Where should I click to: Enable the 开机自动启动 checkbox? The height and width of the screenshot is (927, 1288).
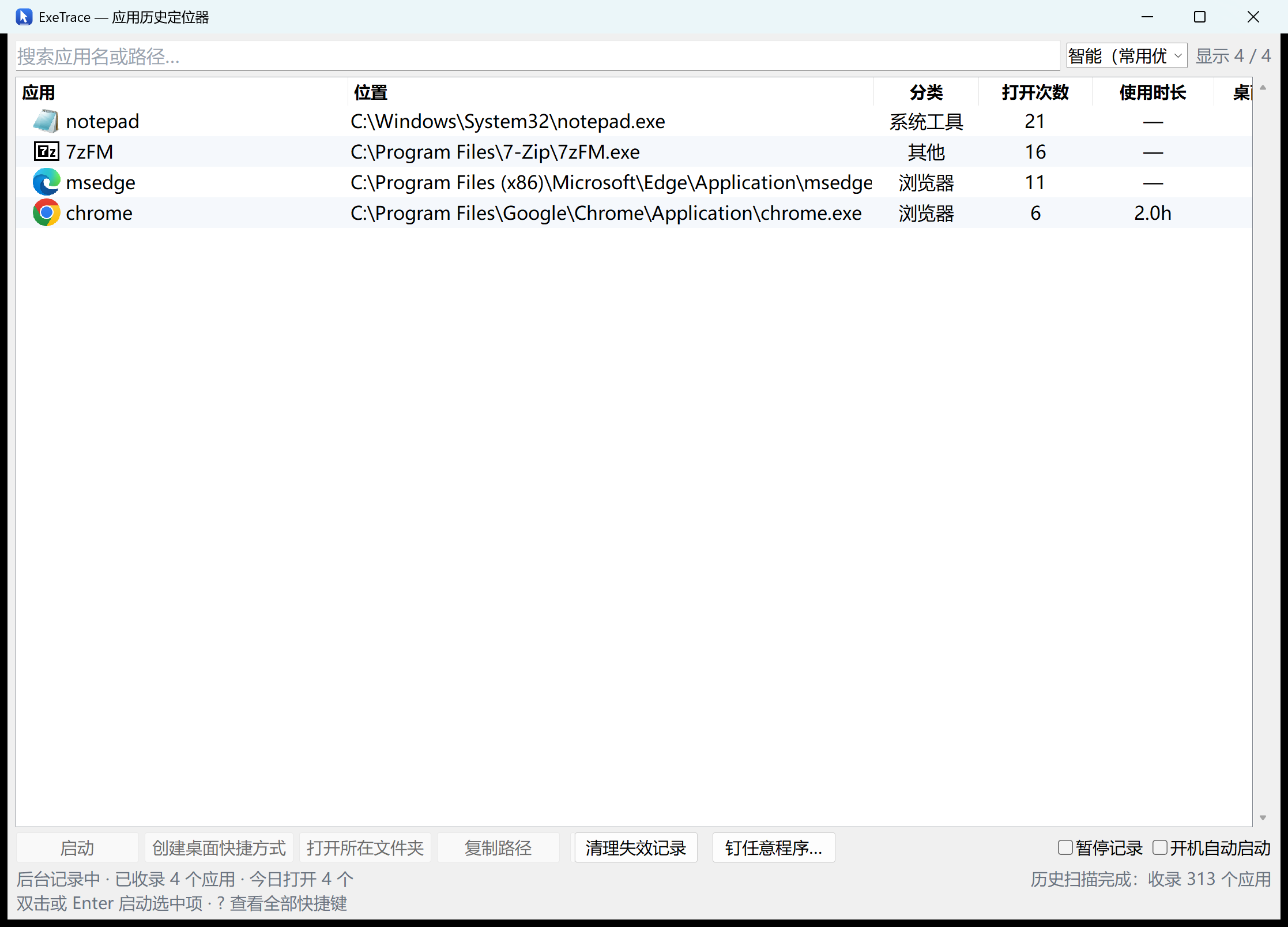[1159, 847]
